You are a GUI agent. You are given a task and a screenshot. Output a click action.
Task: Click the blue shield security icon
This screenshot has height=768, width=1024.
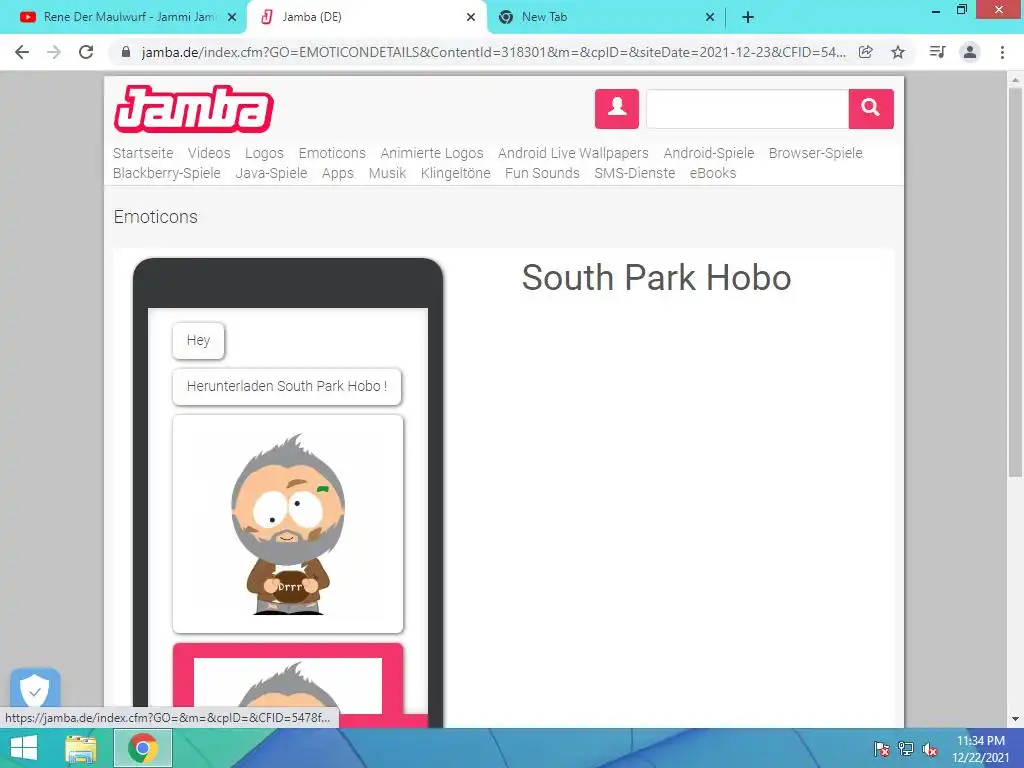35,688
